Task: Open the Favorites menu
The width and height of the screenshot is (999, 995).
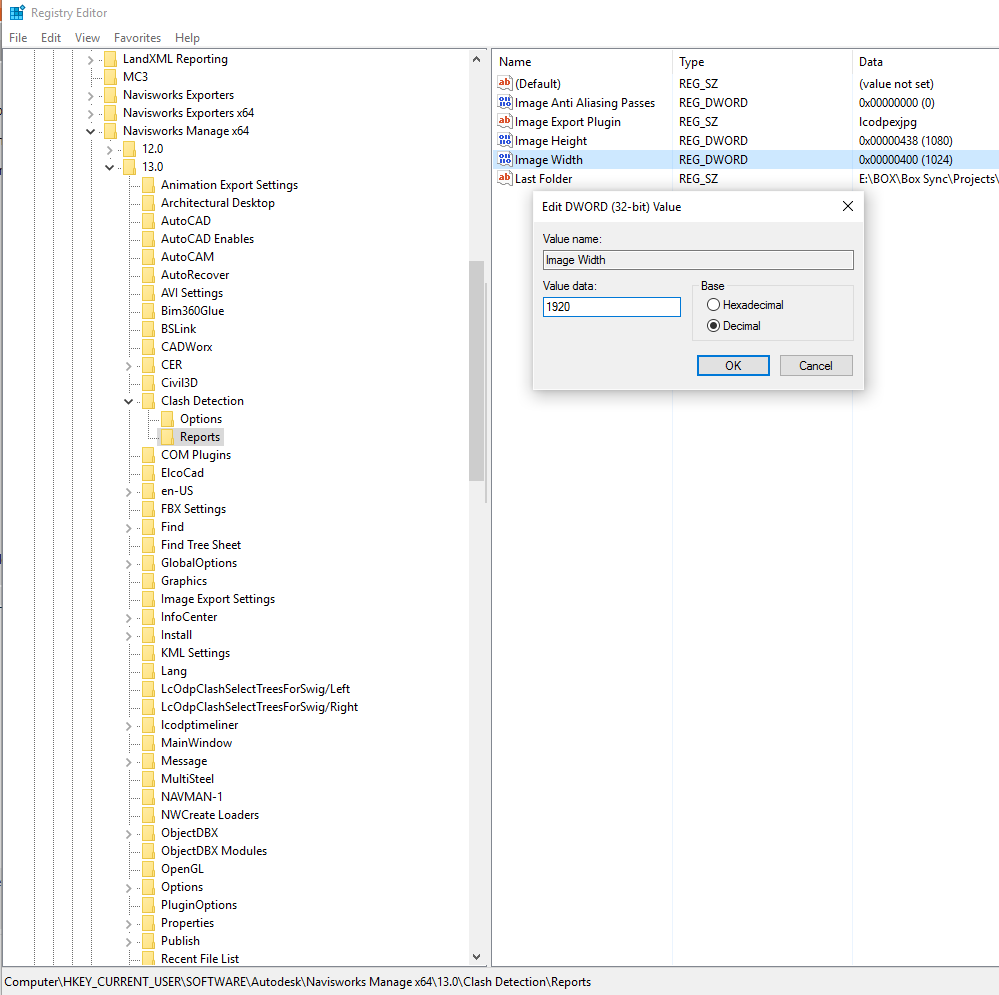Action: (x=138, y=38)
